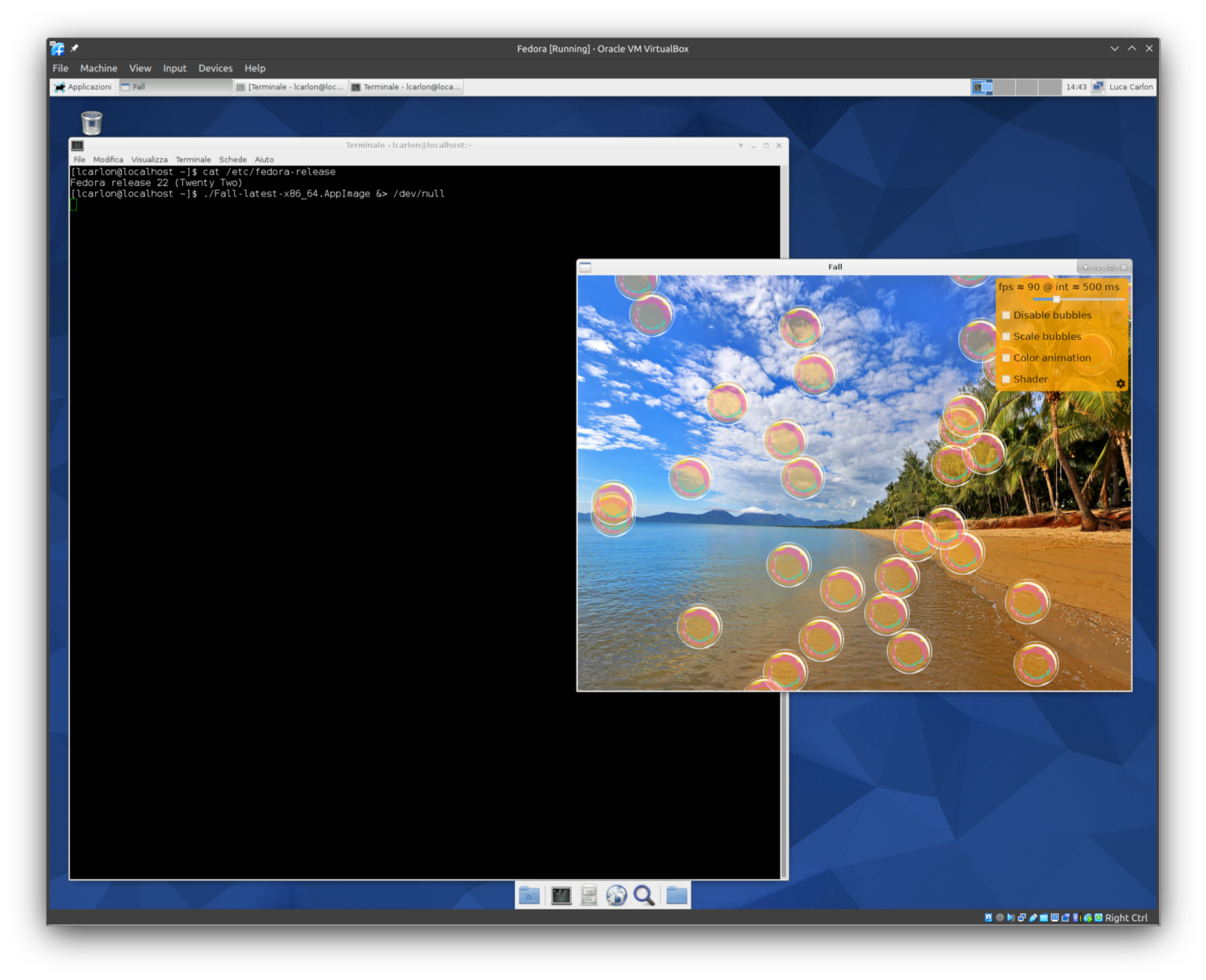Viewport: 1206px width, 980px height.
Task: Launch the terminal icon from the bottom dock
Action: (x=561, y=895)
